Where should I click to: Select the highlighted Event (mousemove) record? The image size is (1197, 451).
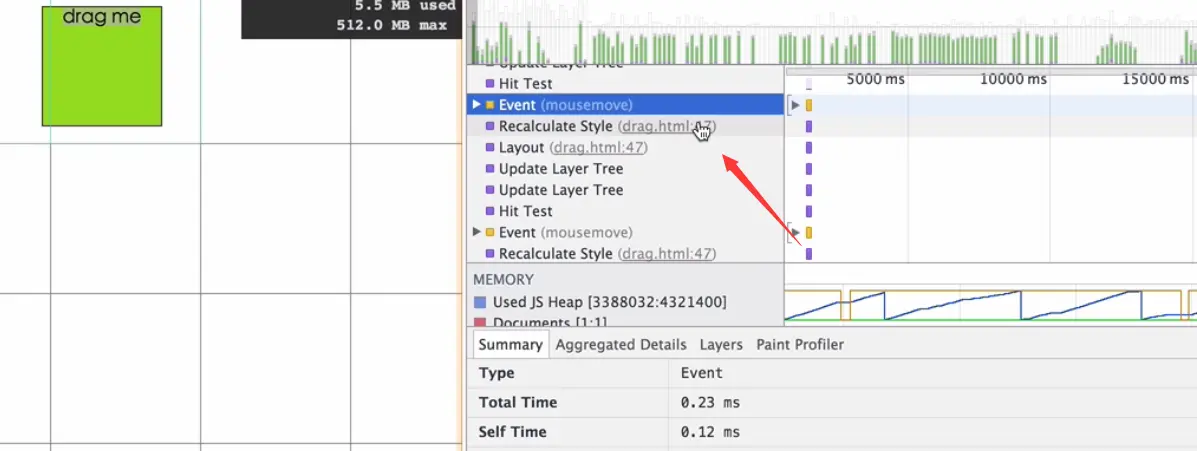tap(625, 105)
